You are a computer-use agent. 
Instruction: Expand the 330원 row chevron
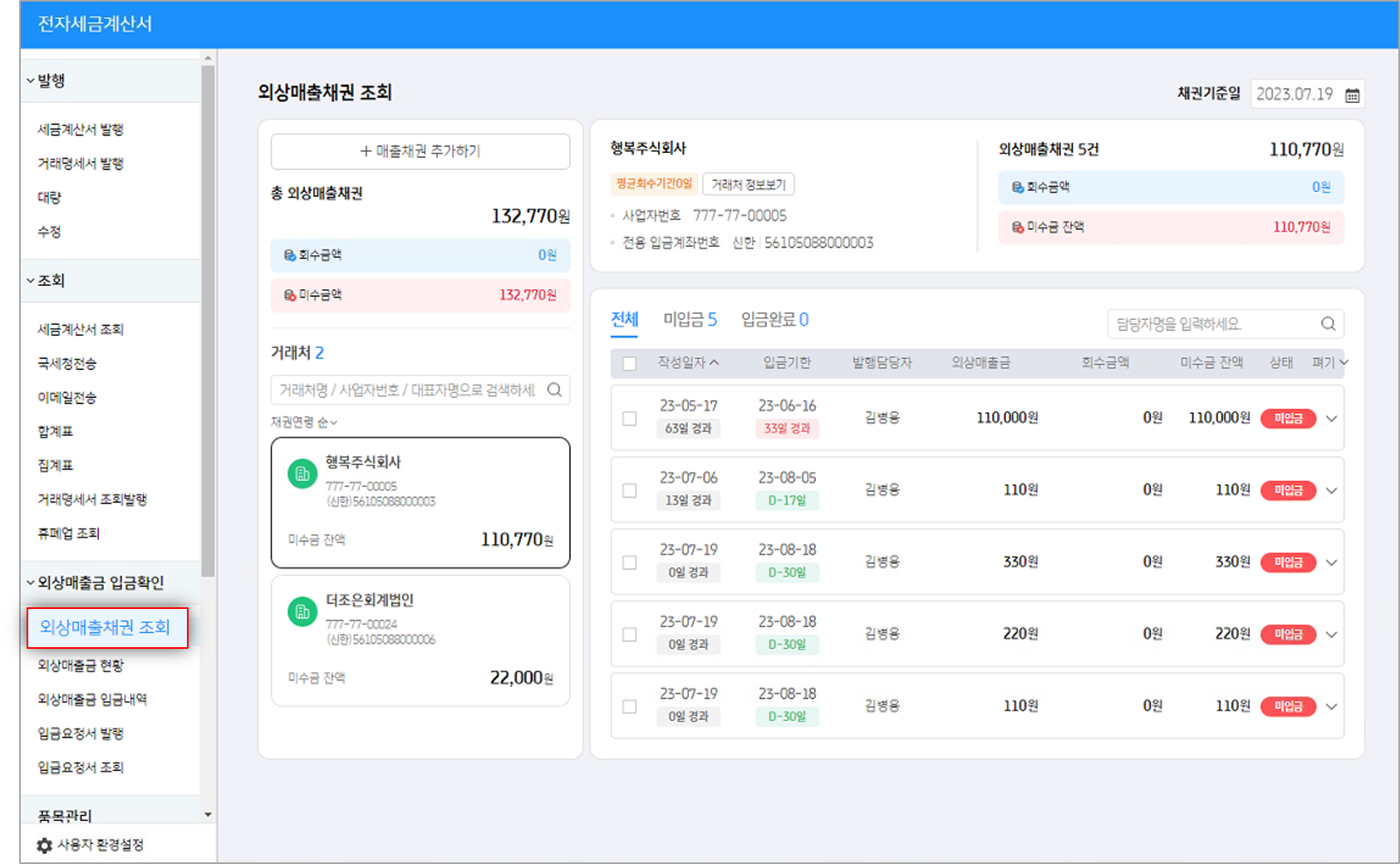coord(1331,562)
